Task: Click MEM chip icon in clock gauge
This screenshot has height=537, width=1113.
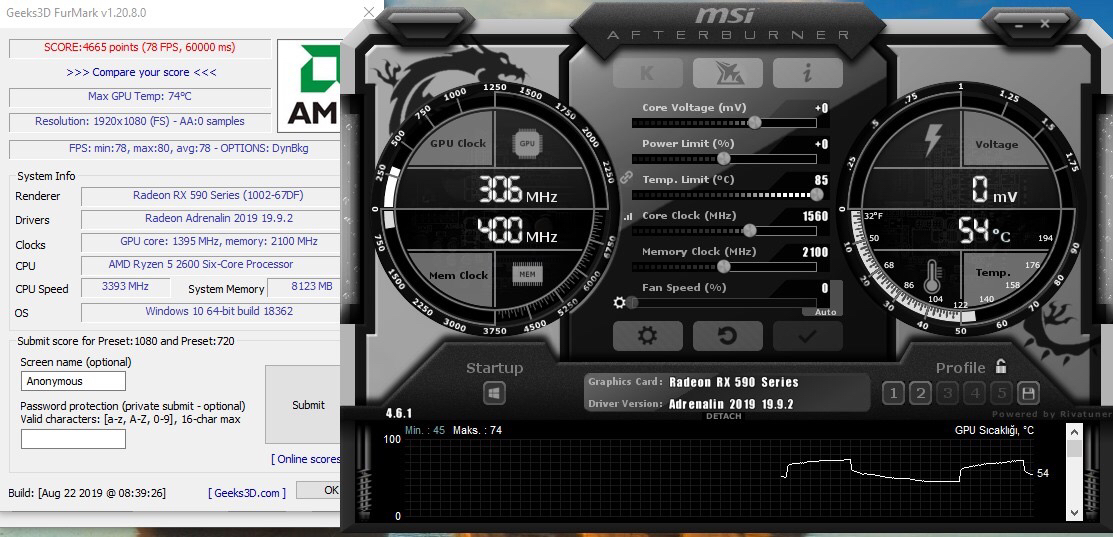Action: tap(527, 274)
